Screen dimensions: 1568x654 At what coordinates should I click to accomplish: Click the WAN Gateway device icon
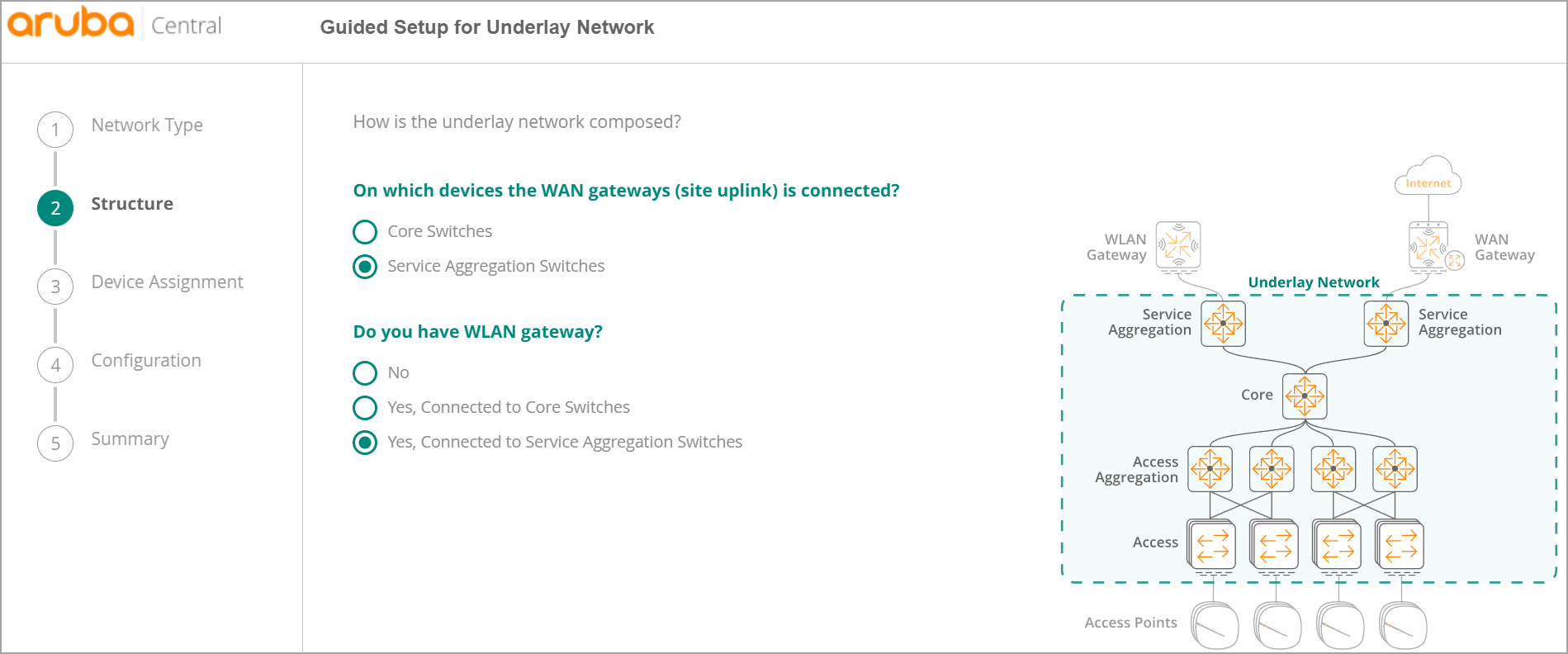click(x=1433, y=246)
